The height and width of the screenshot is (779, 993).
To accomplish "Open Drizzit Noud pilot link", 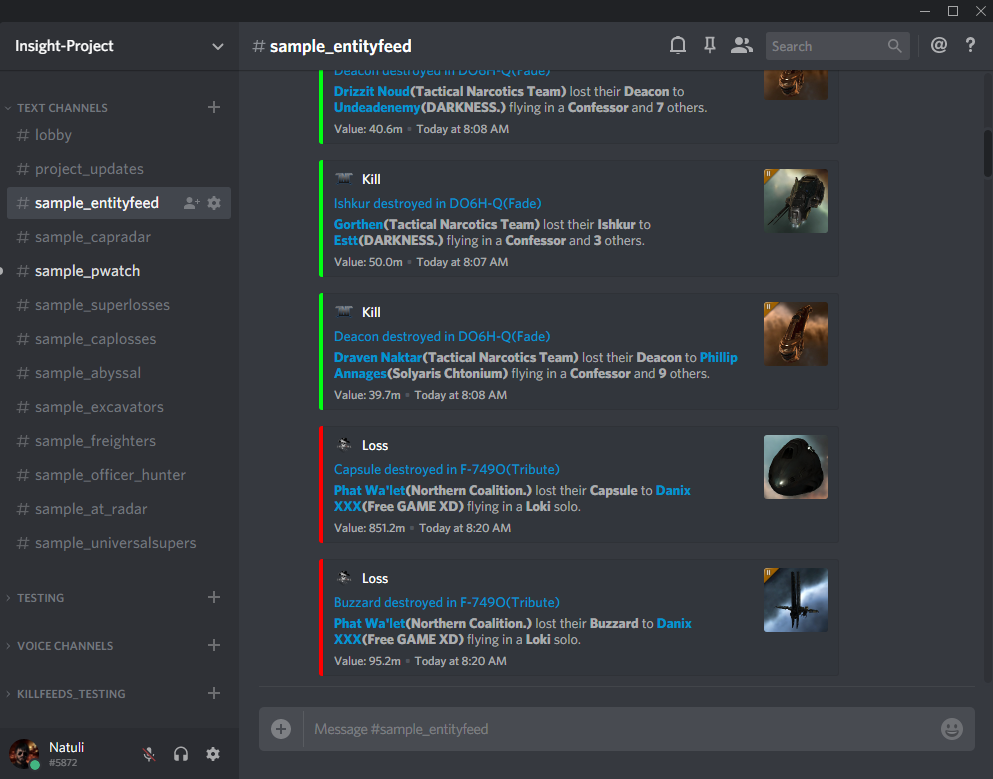I will tap(372, 91).
